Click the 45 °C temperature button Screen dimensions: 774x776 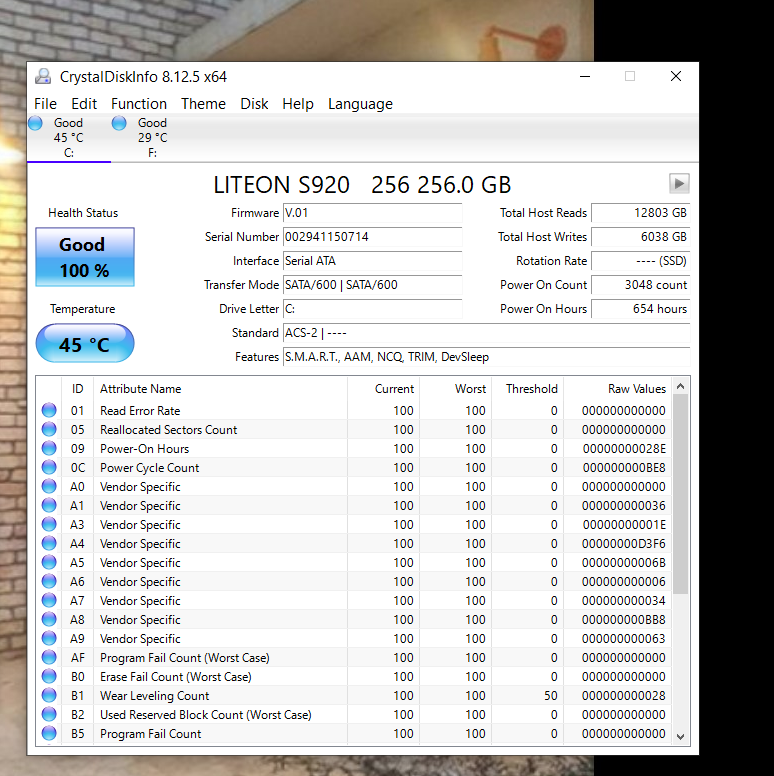click(85, 343)
